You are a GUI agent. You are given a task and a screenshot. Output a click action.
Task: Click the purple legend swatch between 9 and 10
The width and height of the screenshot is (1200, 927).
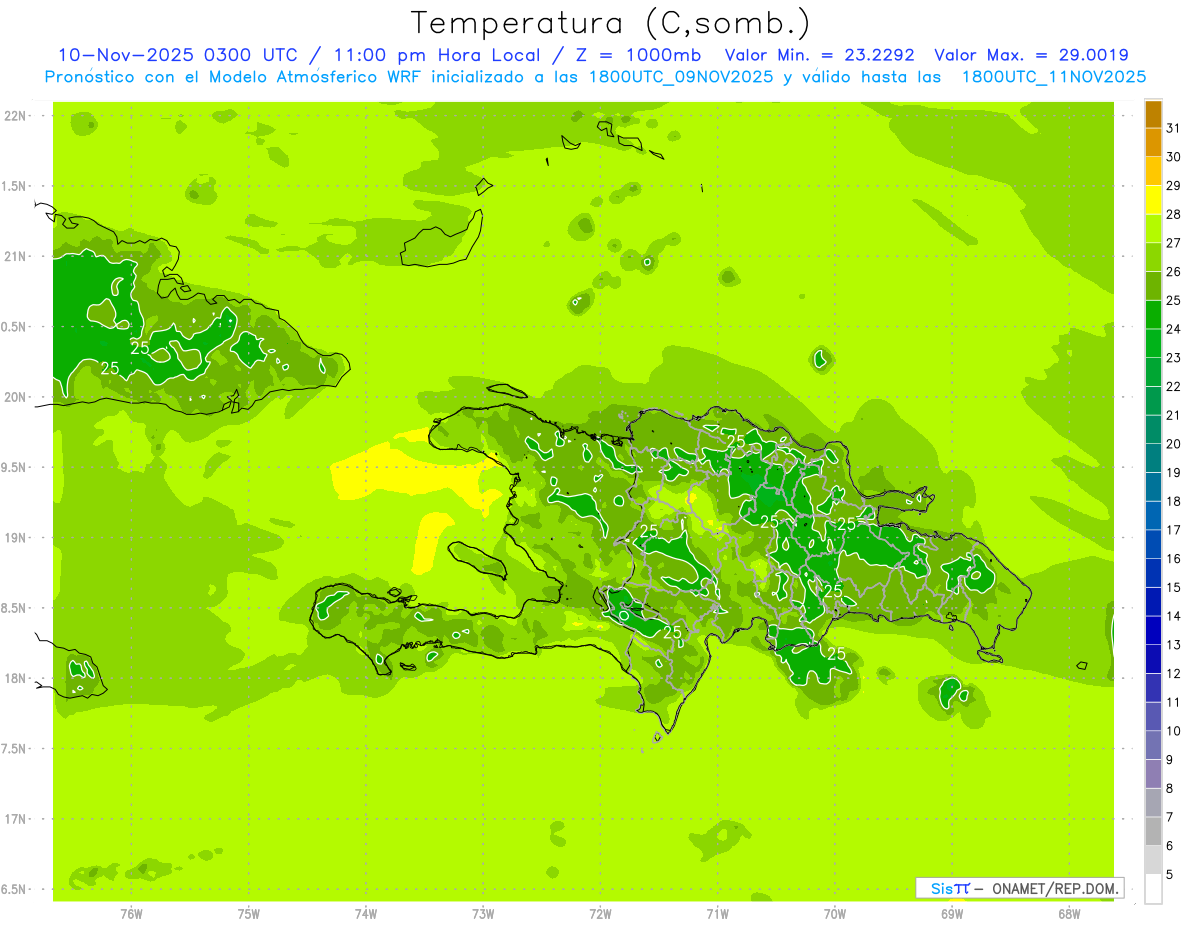(x=1153, y=745)
